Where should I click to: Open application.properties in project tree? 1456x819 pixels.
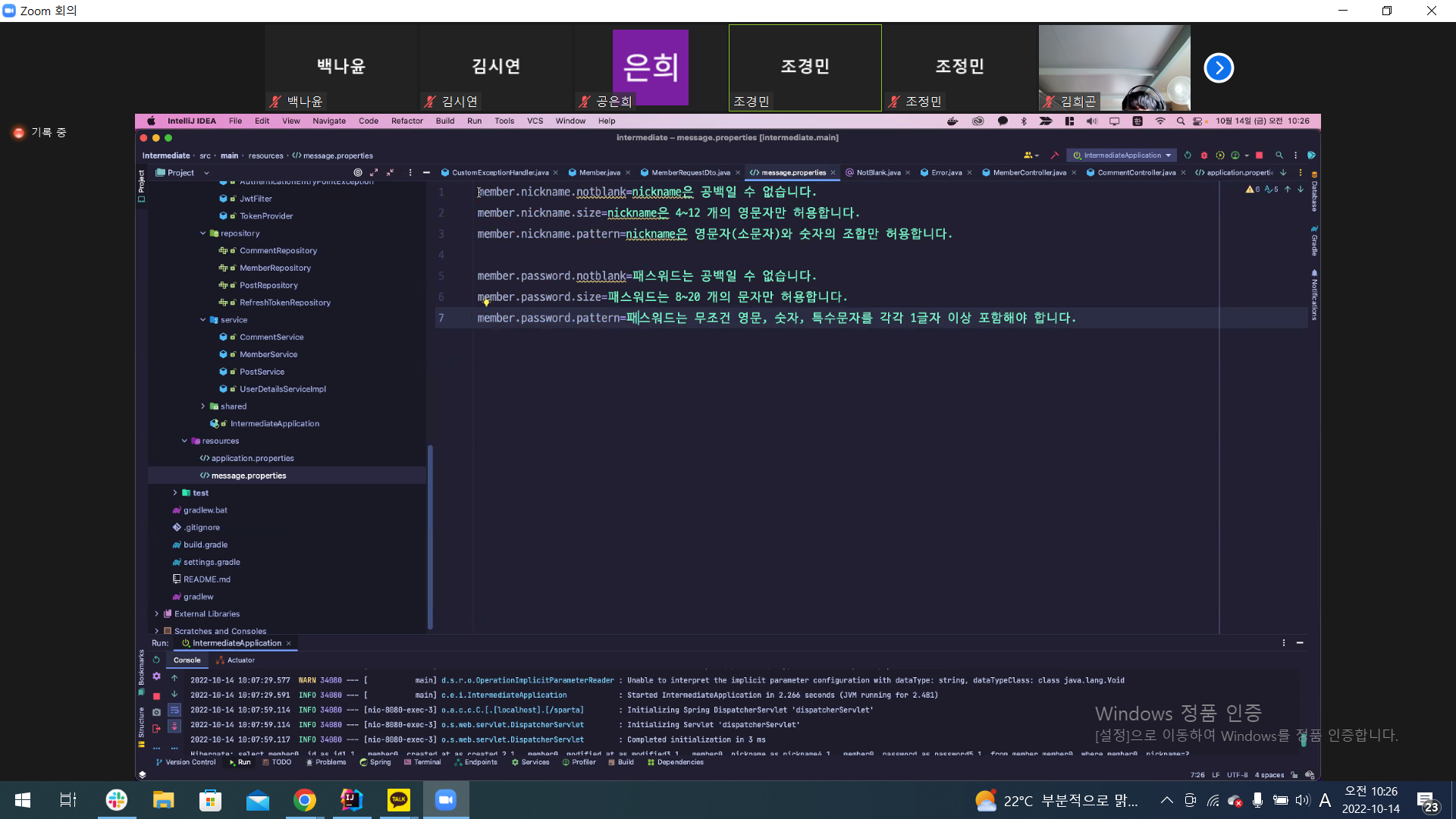252,458
